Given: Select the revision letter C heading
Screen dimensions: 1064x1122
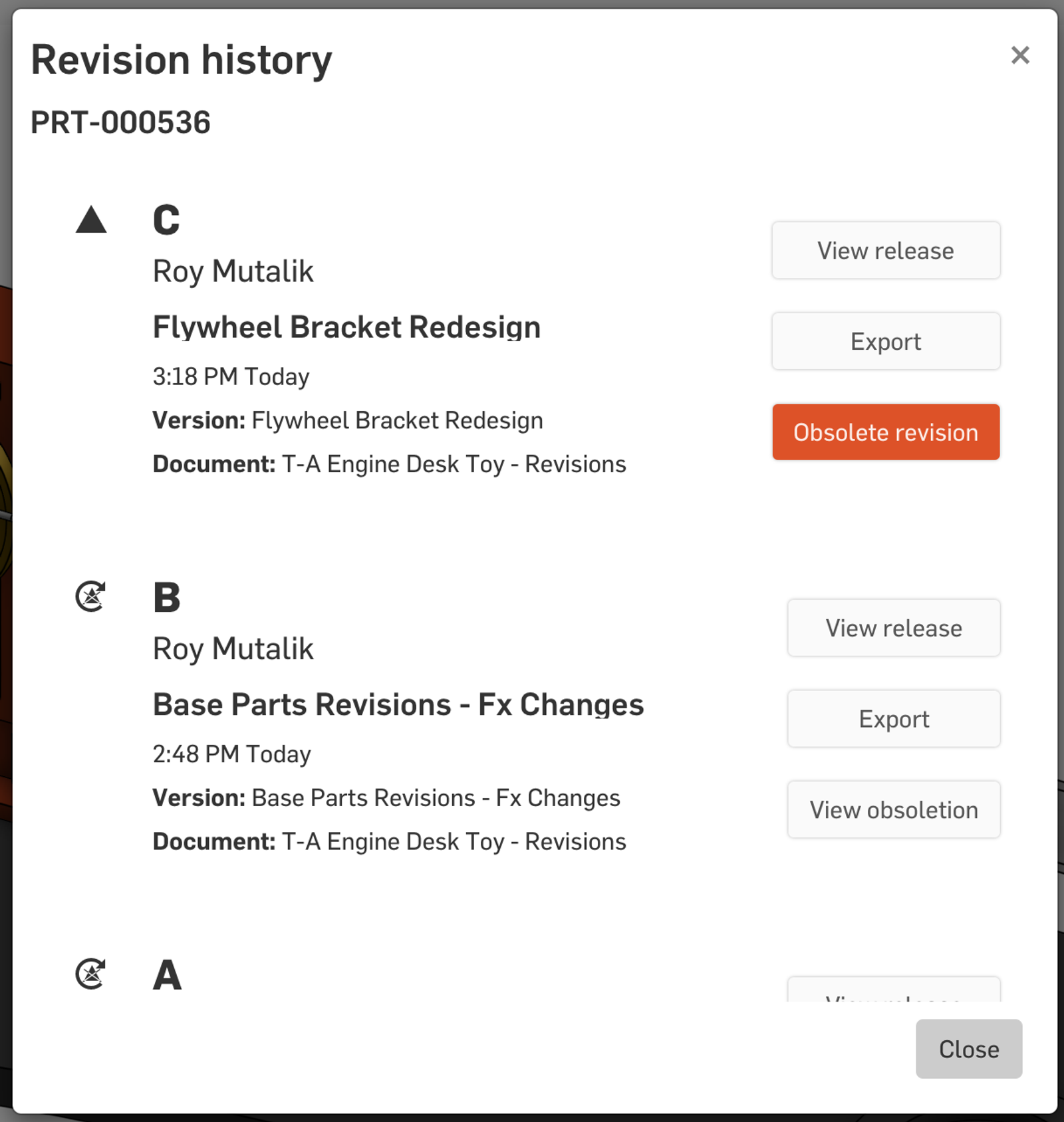Looking at the screenshot, I should coord(166,220).
